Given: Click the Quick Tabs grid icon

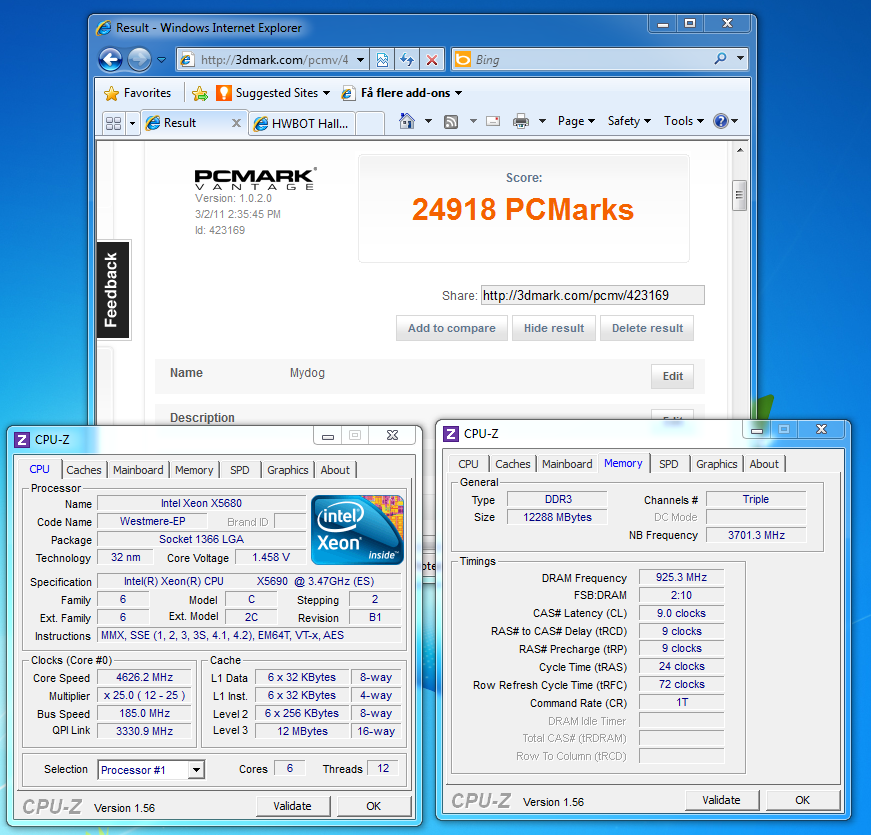Looking at the screenshot, I should [113, 123].
